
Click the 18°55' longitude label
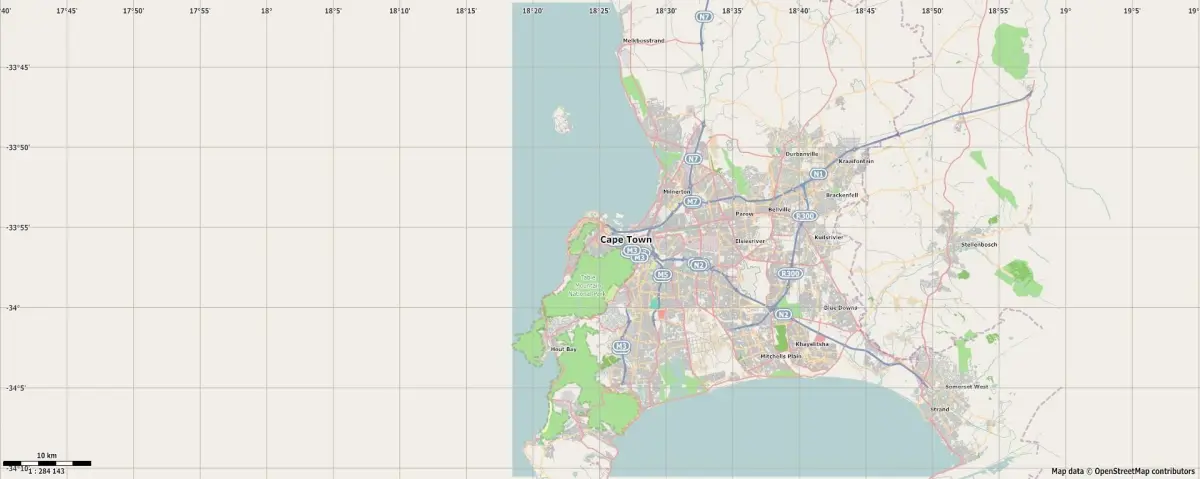coord(999,10)
